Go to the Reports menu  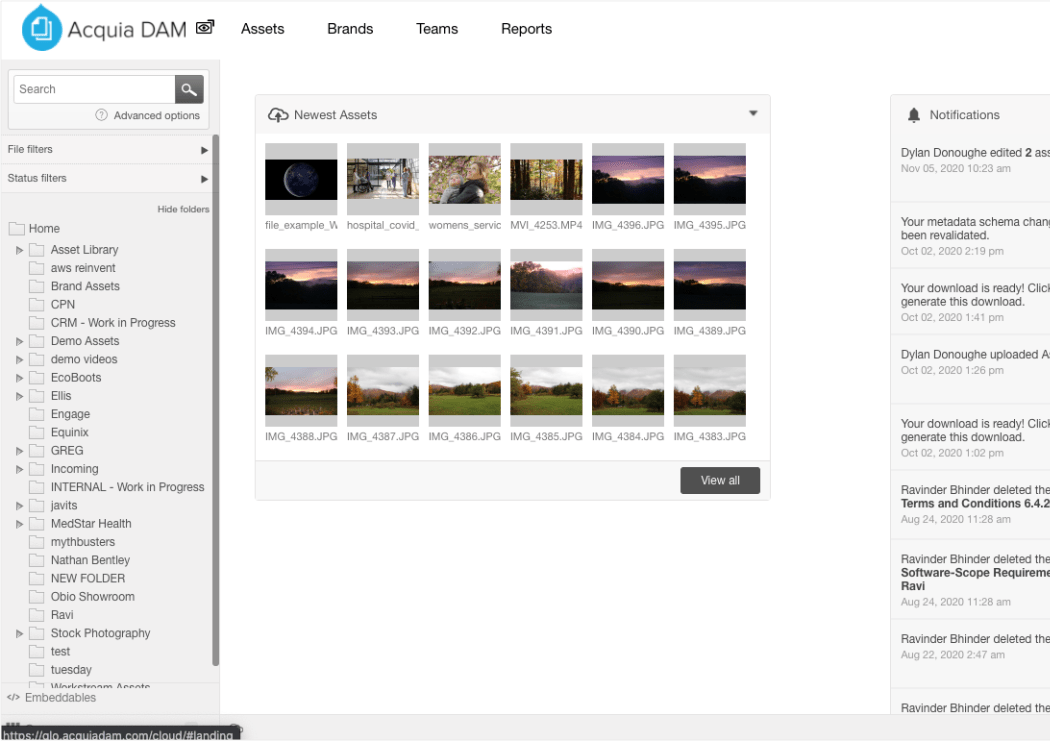526,29
